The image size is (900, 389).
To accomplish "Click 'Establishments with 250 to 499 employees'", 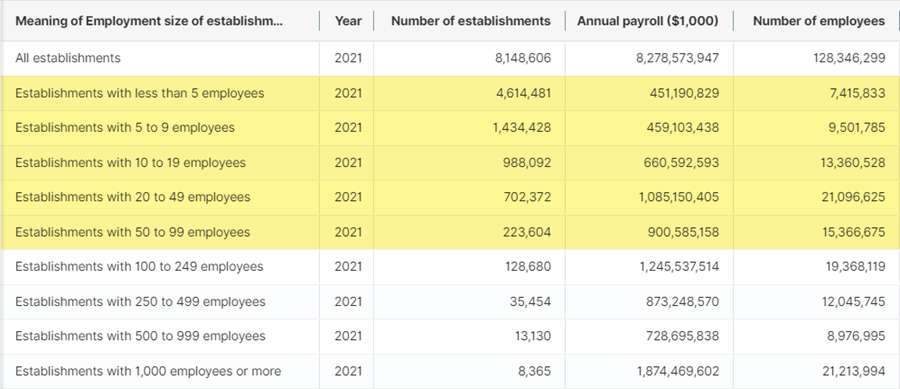I will [x=141, y=302].
